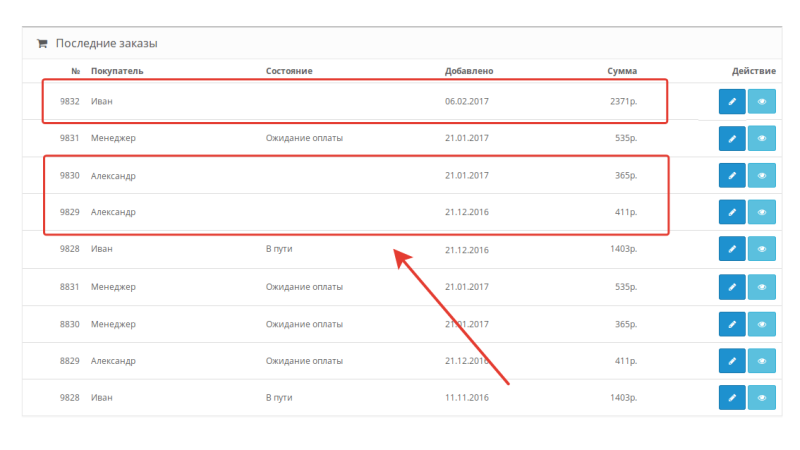Edit order 9828 dated 21.12.2016
This screenshot has width=800, height=450.
click(x=732, y=248)
